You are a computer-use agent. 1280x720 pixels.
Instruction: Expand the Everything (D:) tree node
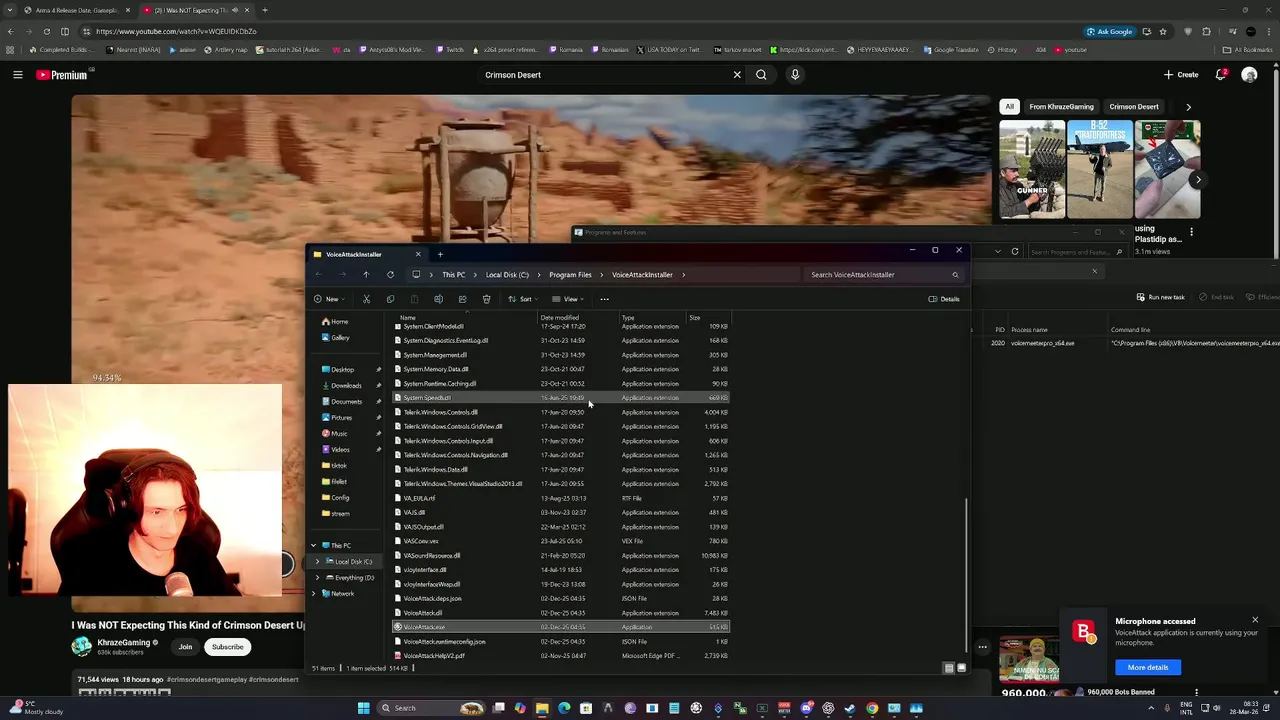pos(318,578)
